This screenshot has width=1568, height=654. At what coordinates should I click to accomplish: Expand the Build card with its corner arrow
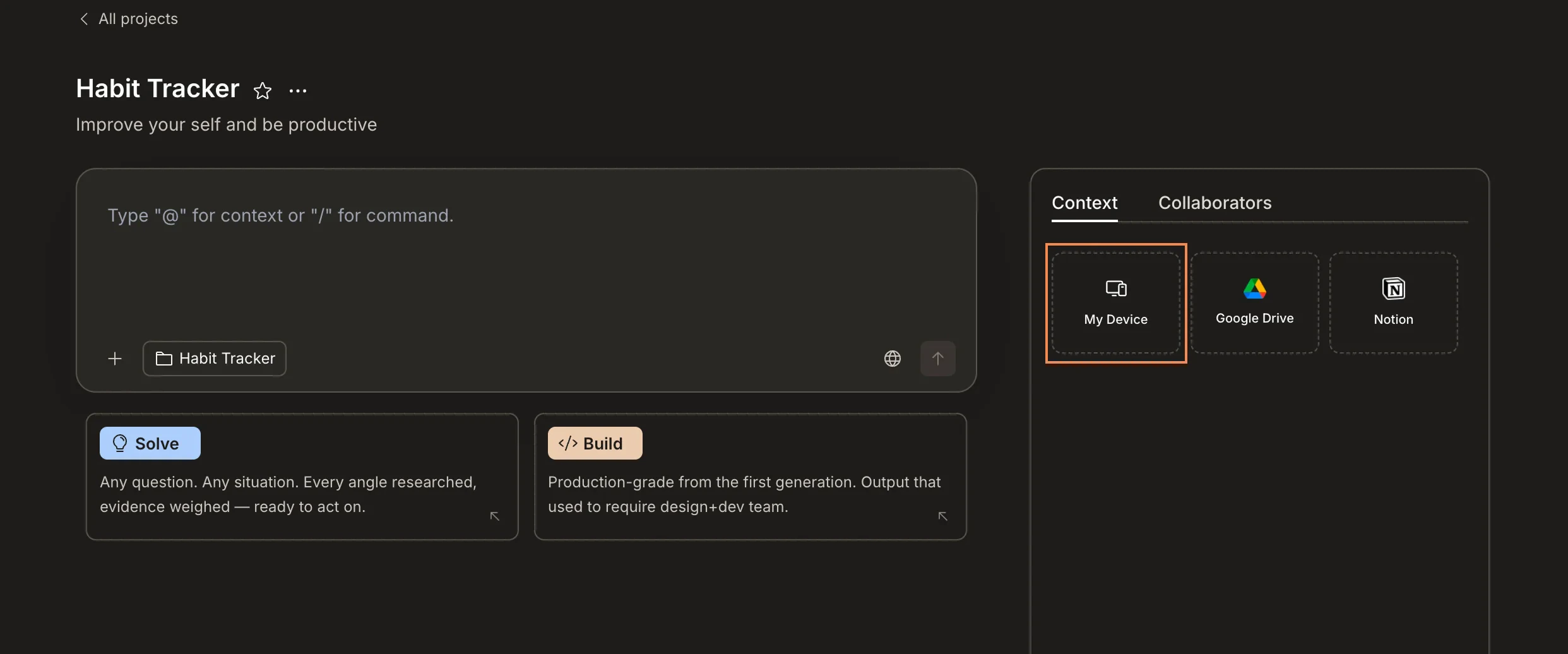[942, 516]
